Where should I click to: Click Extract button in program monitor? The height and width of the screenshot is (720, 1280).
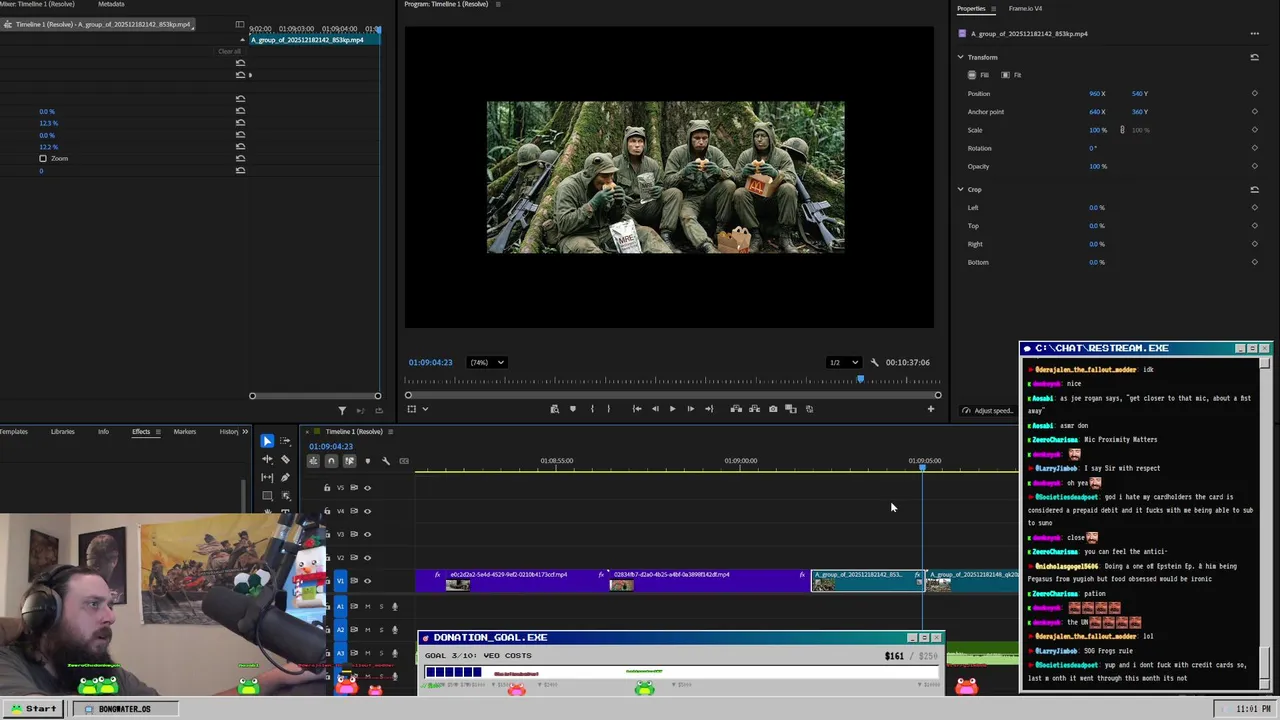point(754,409)
